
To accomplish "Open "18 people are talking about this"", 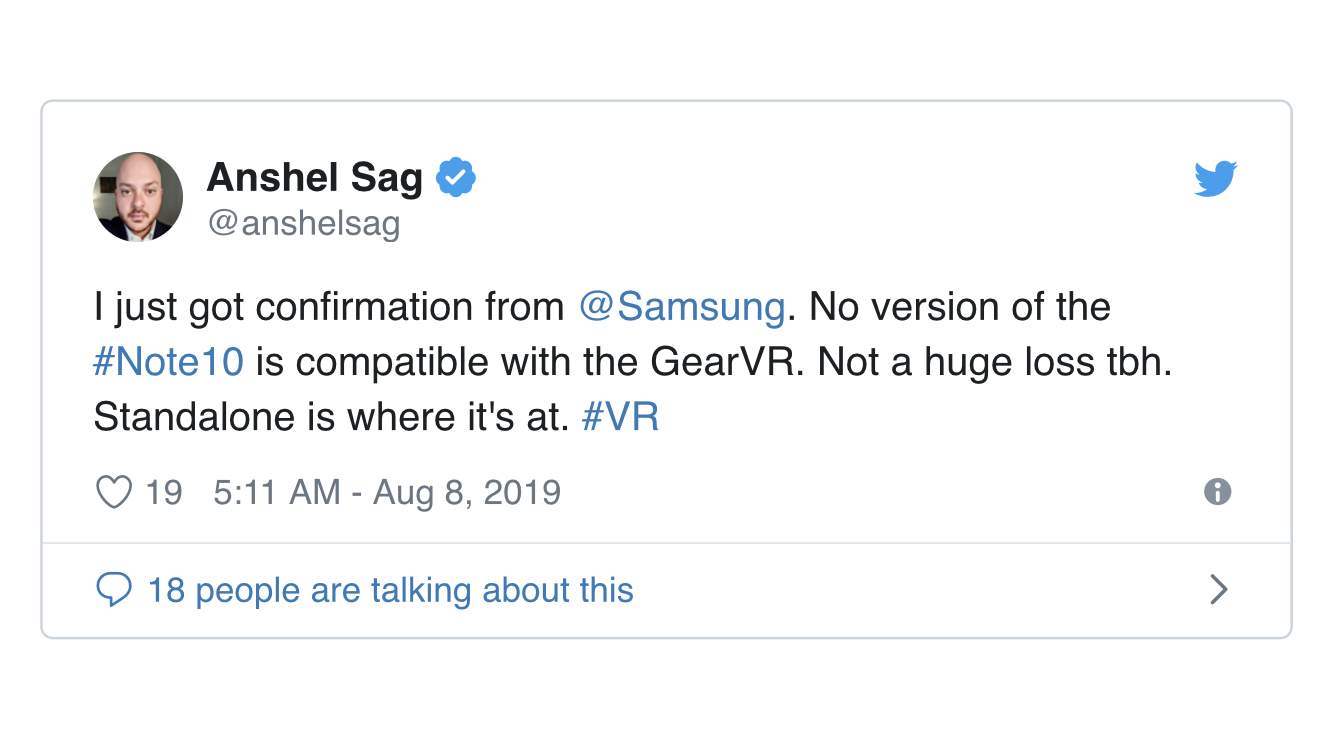I will pos(391,590).
